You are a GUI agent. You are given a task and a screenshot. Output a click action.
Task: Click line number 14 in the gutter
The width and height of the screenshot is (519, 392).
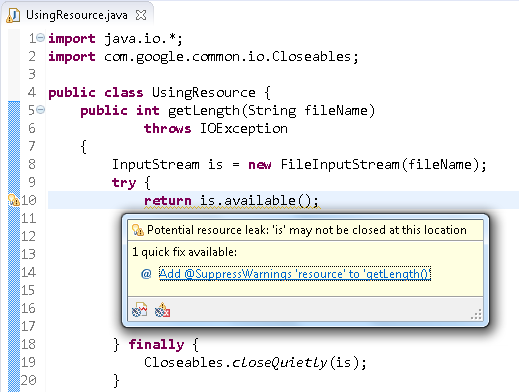pyautogui.click(x=28, y=272)
